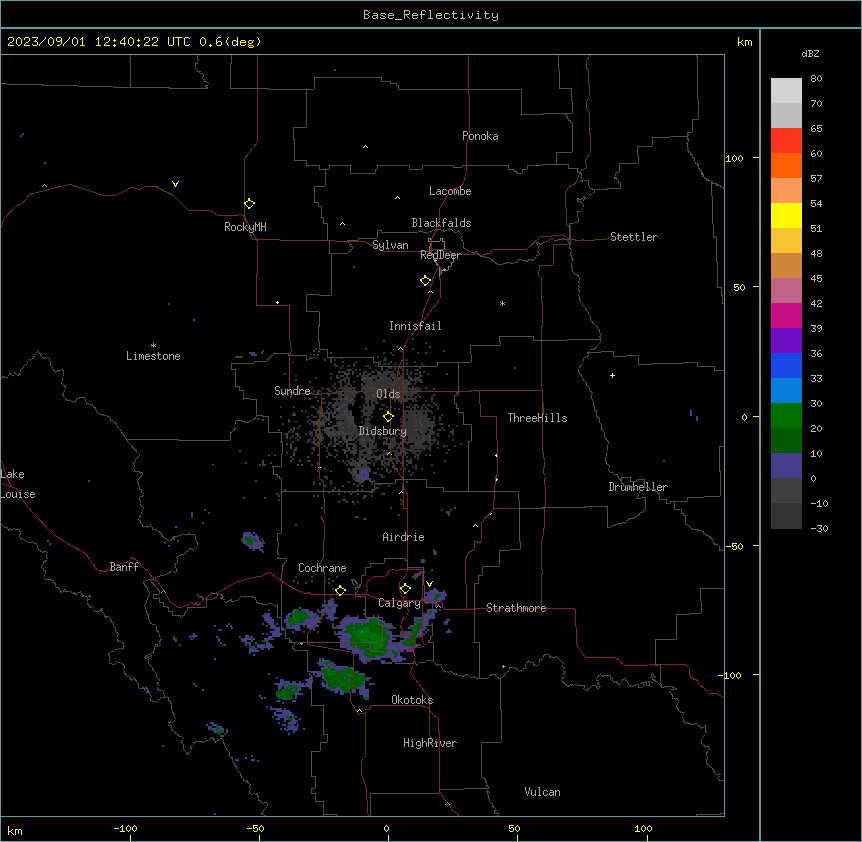The height and width of the screenshot is (842, 862).
Task: Select the light blue 30-33 dBZ swatch
Action: pos(786,391)
